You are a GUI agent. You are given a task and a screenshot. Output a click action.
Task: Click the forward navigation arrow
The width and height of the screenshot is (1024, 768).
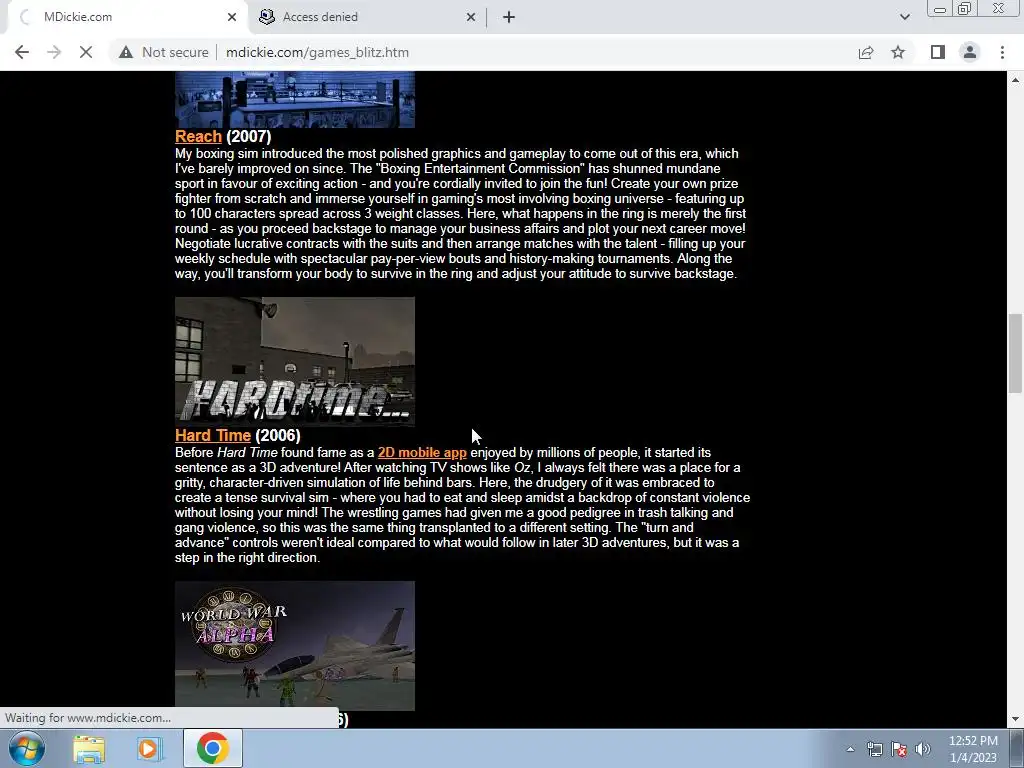[54, 52]
